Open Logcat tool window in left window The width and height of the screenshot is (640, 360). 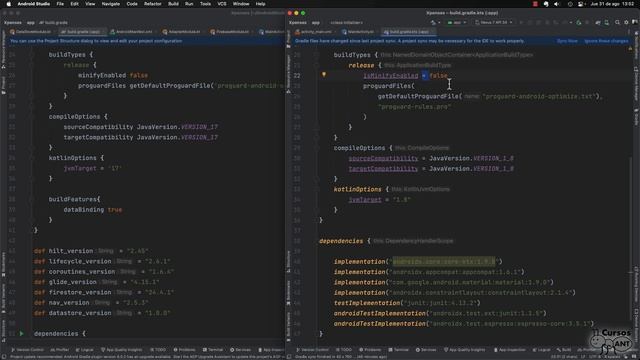click(x=84, y=350)
